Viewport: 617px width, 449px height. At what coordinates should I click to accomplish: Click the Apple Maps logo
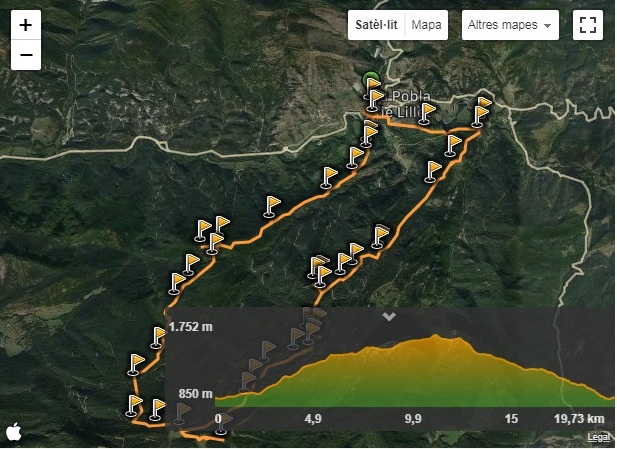pyautogui.click(x=14, y=432)
